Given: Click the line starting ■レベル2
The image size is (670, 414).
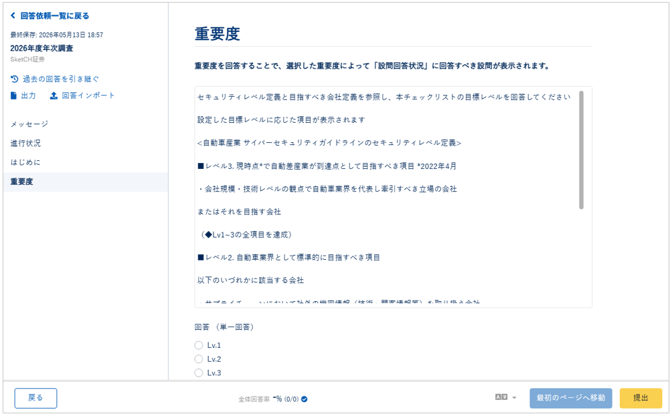Looking at the screenshot, I should [288, 258].
